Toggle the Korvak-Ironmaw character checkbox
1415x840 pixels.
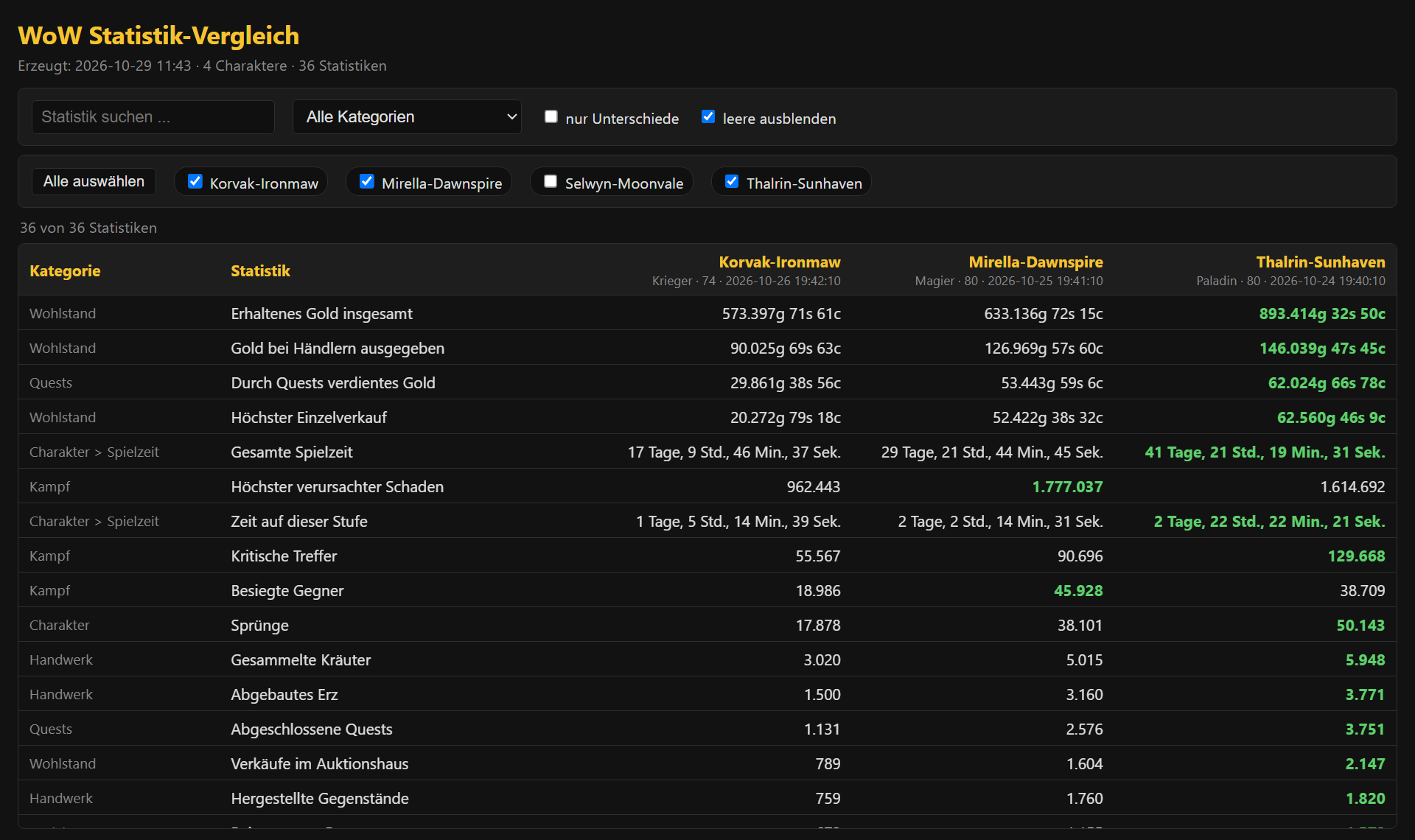pyautogui.click(x=195, y=182)
